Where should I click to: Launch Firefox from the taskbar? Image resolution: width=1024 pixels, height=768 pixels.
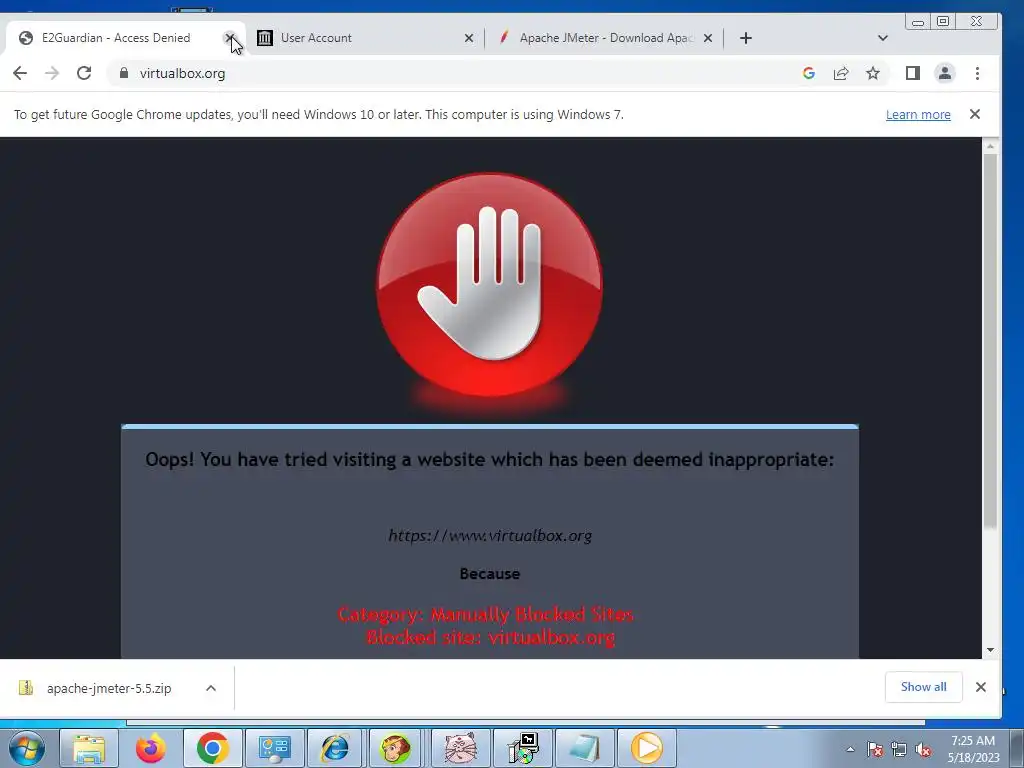[151, 748]
